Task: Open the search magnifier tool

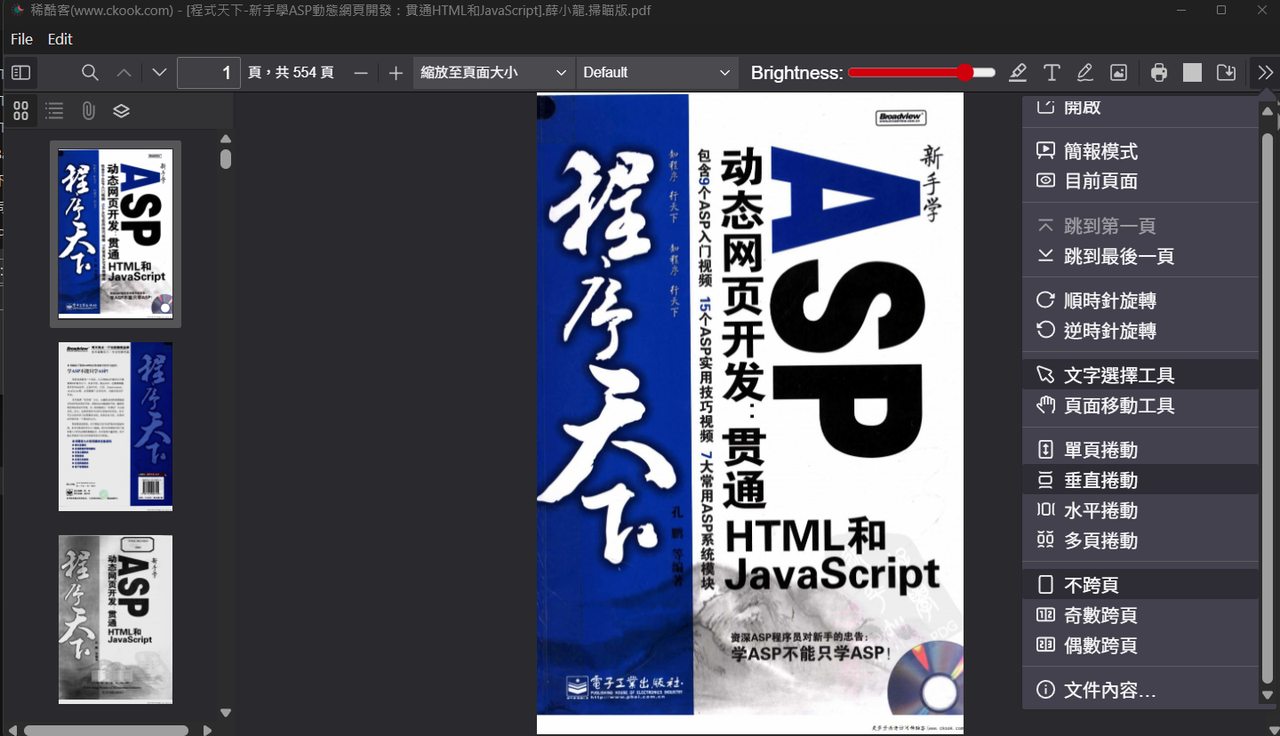Action: click(90, 73)
